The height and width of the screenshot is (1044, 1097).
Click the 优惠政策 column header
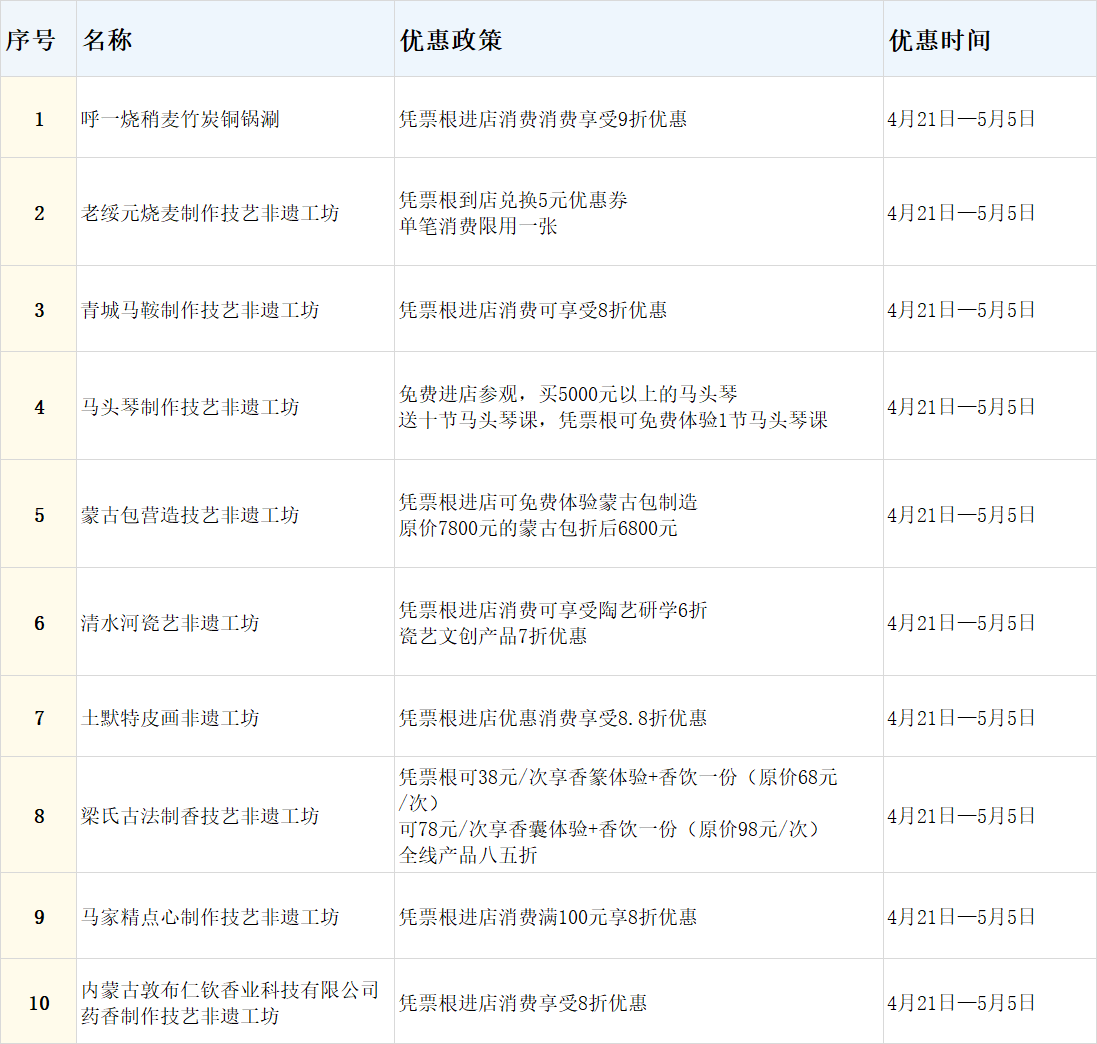[x=451, y=40]
